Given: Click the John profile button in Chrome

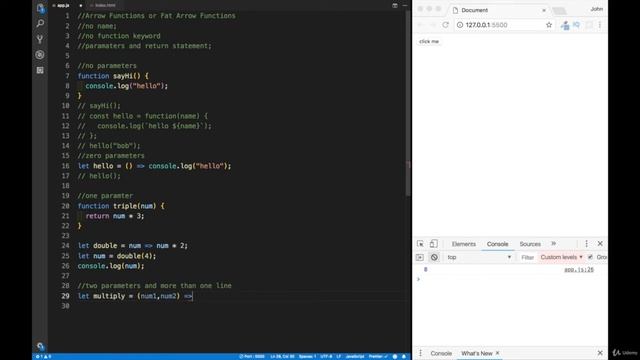Looking at the screenshot, I should click(596, 9).
